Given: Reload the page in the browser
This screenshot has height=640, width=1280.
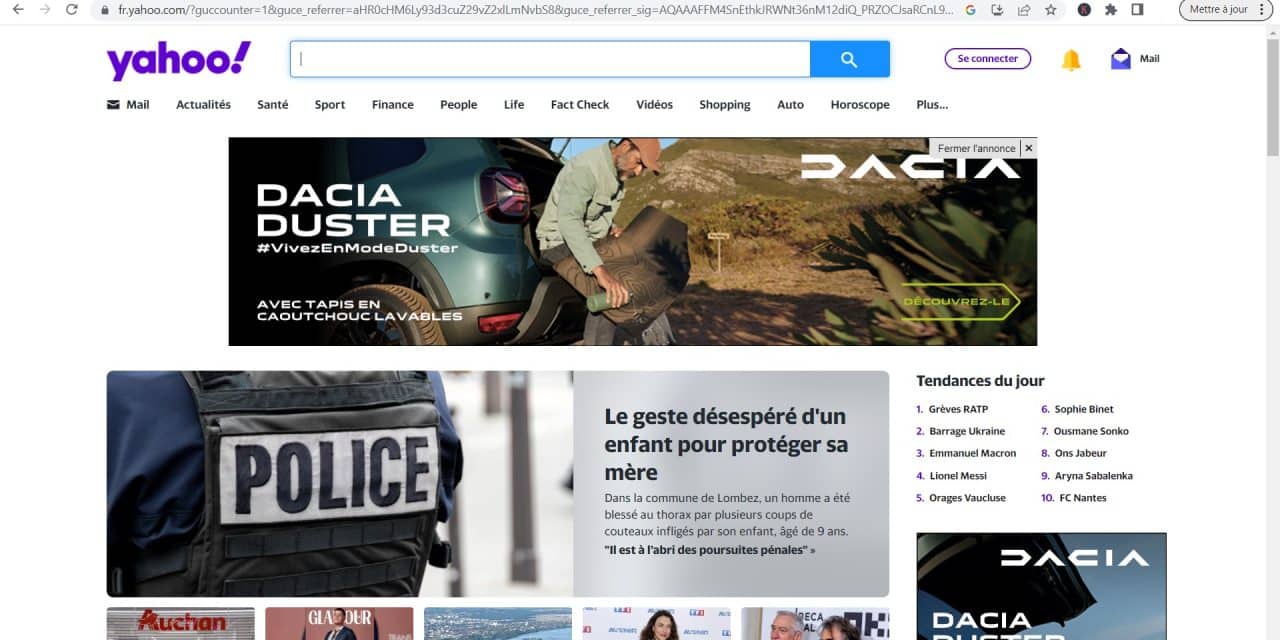Looking at the screenshot, I should point(72,10).
